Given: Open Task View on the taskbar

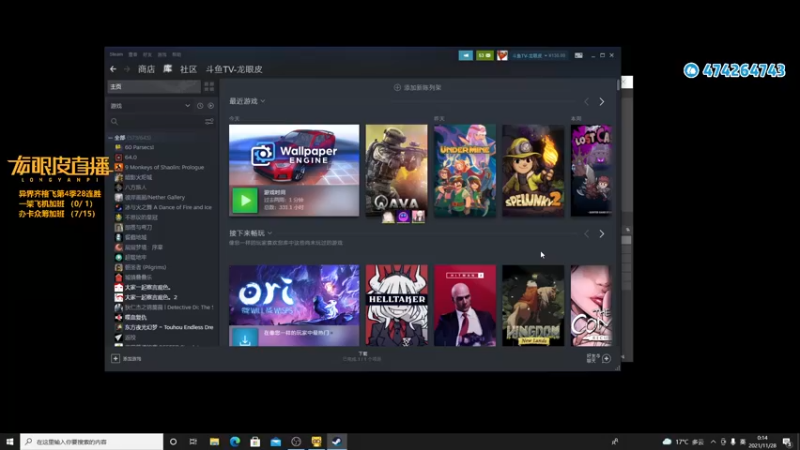Looking at the screenshot, I should point(193,442).
